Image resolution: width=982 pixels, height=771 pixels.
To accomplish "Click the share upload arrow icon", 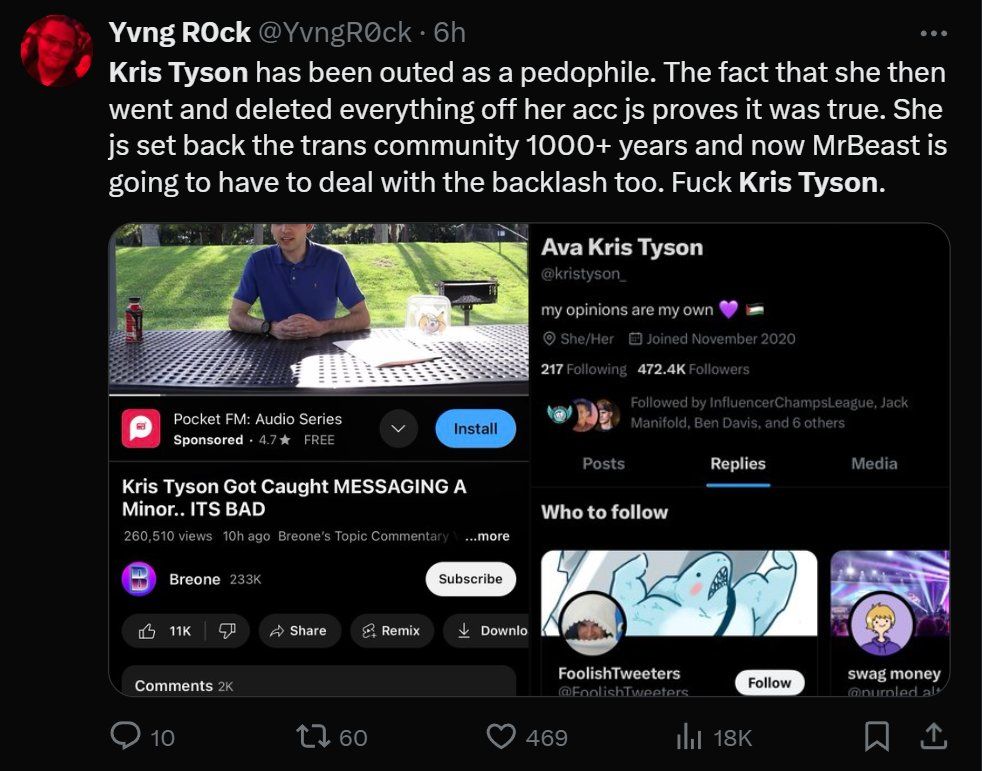I will 932,737.
